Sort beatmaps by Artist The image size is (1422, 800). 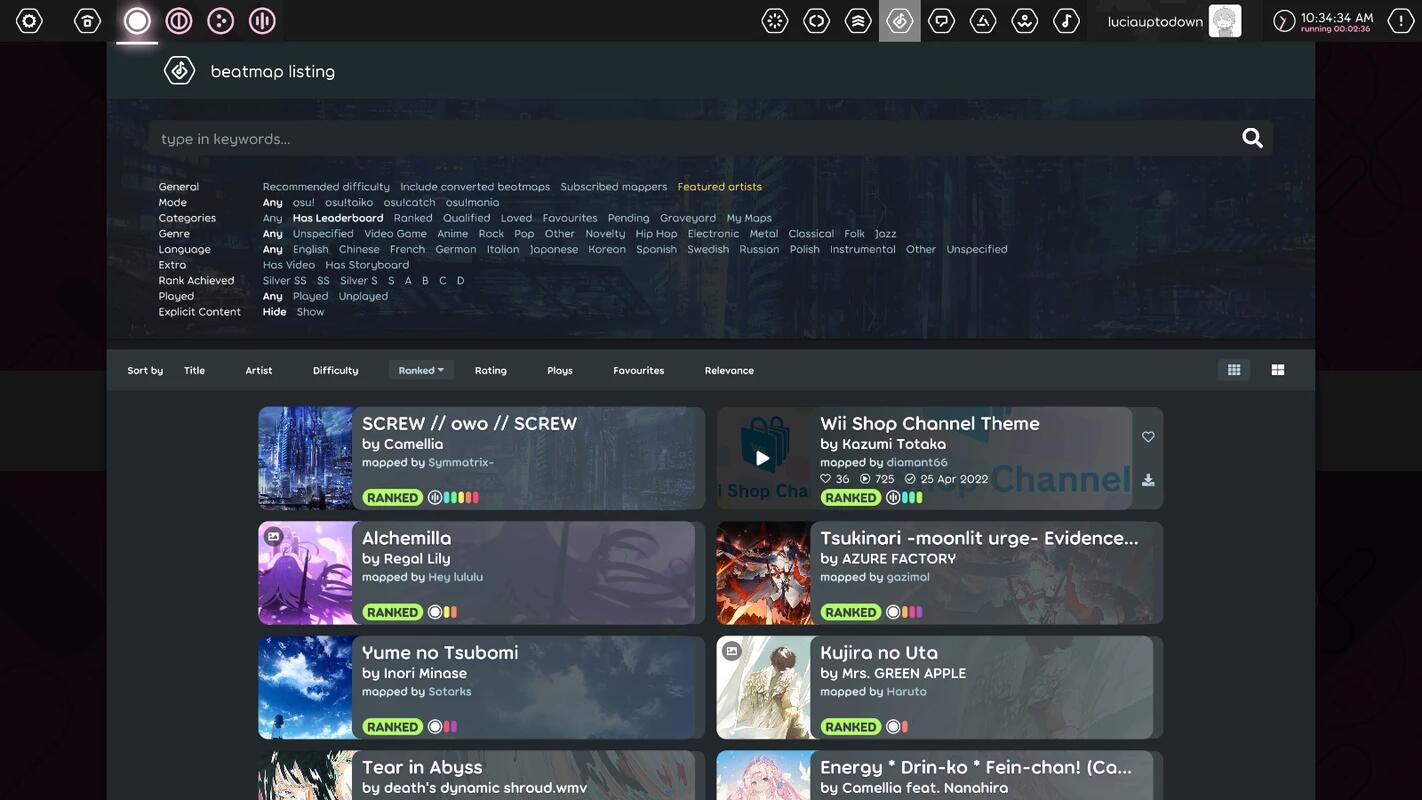click(x=259, y=371)
